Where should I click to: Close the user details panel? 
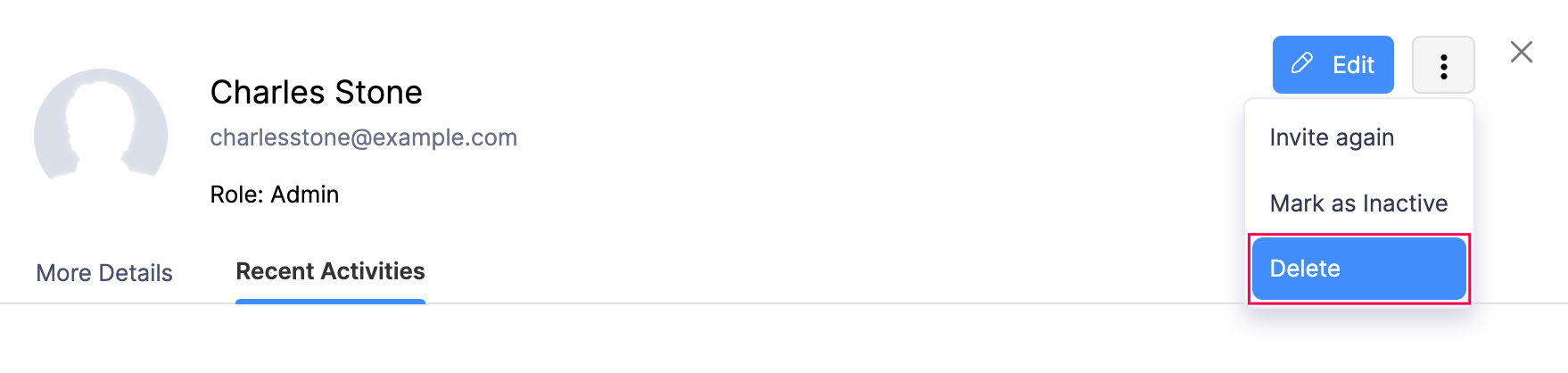coord(1521,52)
